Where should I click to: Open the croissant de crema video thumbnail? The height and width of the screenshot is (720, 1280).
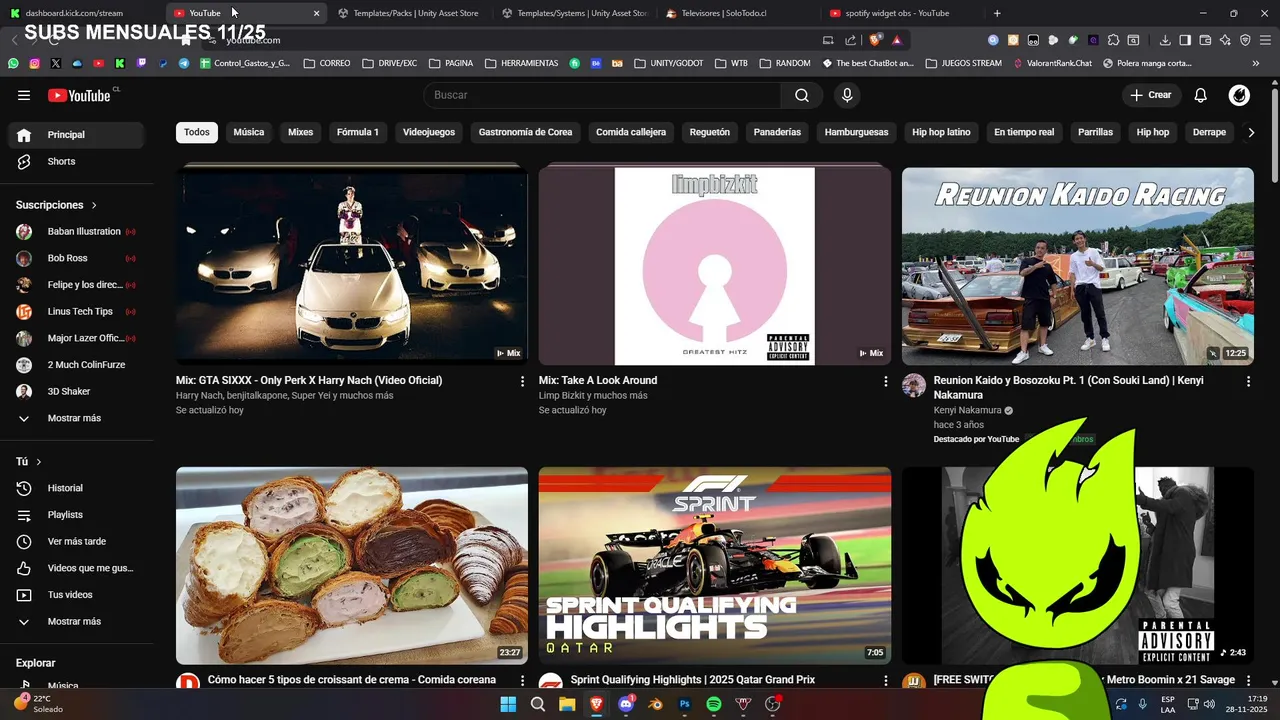352,566
